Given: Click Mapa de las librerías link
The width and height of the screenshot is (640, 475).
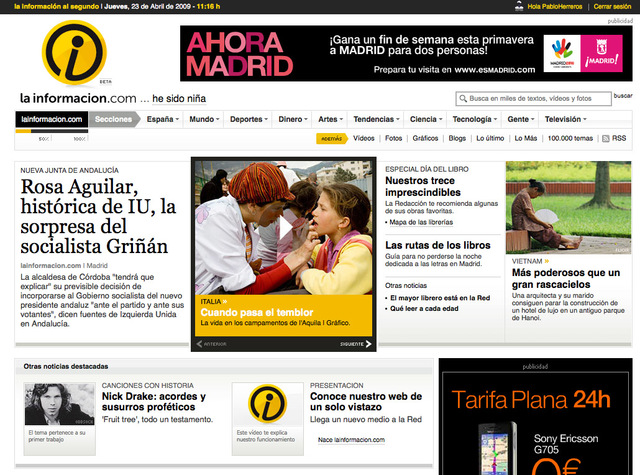Looking at the screenshot, I should click(x=421, y=222).
